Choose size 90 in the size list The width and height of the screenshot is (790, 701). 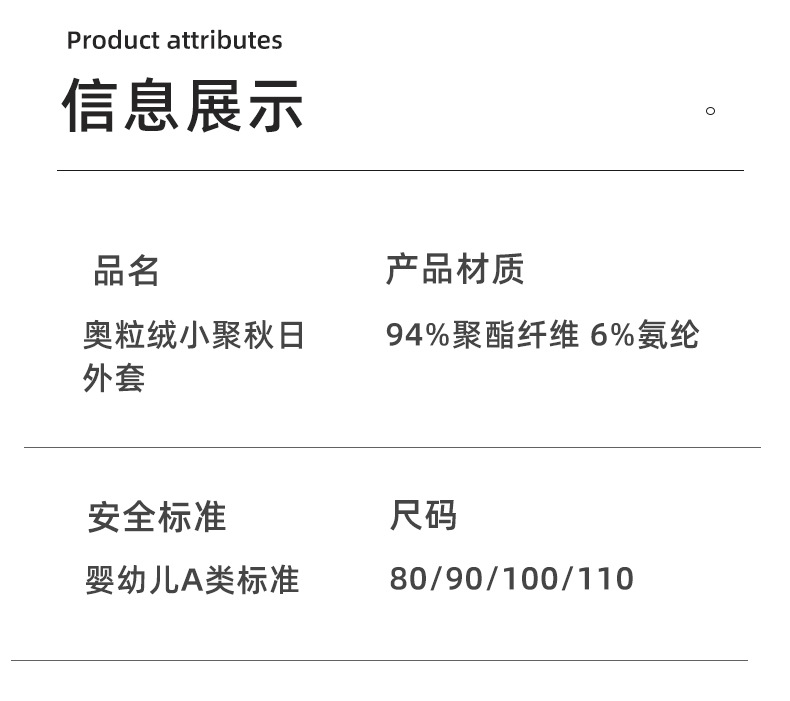tap(464, 579)
